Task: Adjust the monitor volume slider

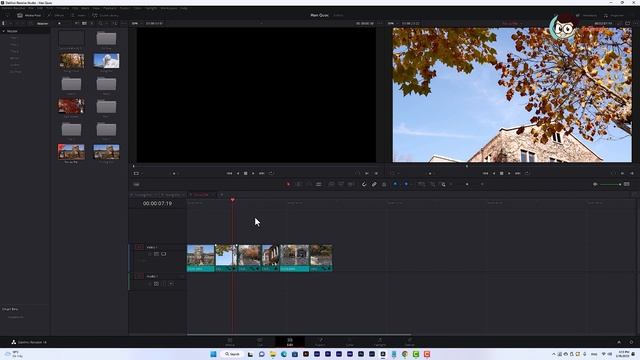Action: (x=610, y=184)
